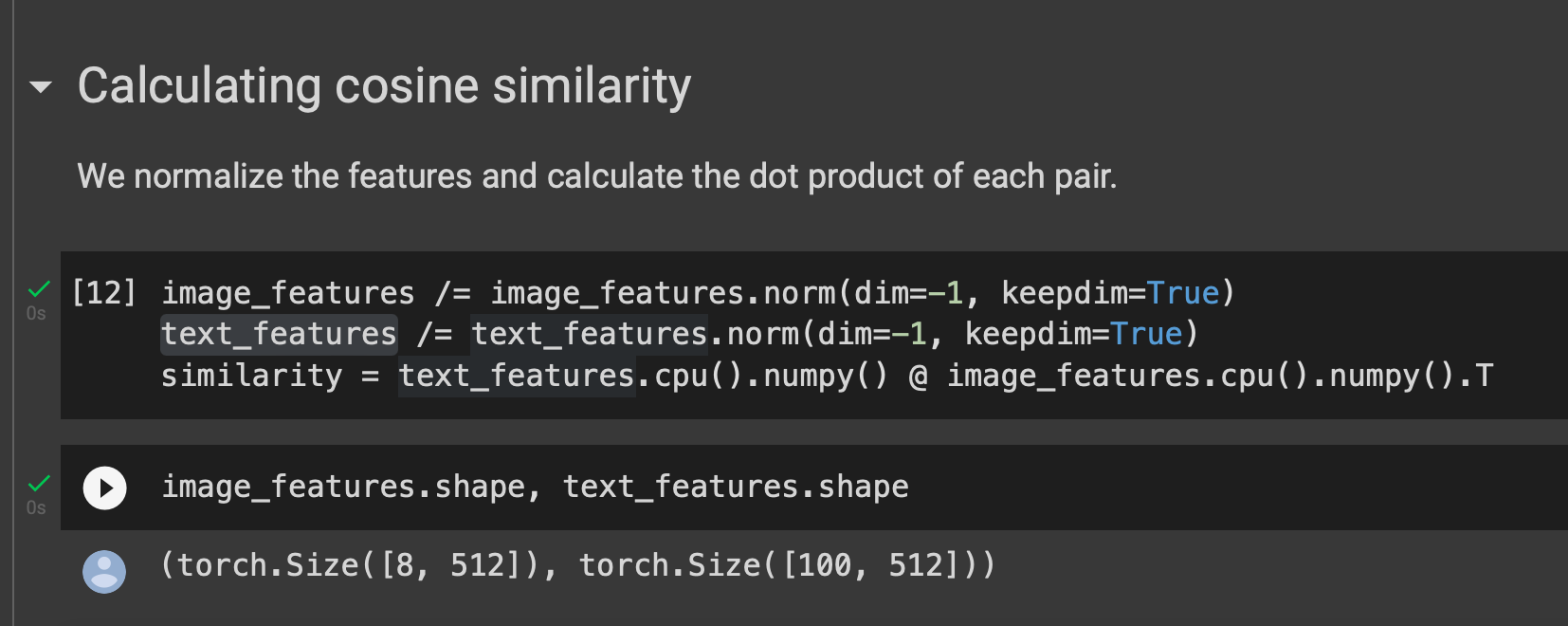Image resolution: width=1568 pixels, height=626 pixels.
Task: Click image_features.shape in the second cell
Action: tap(343, 487)
